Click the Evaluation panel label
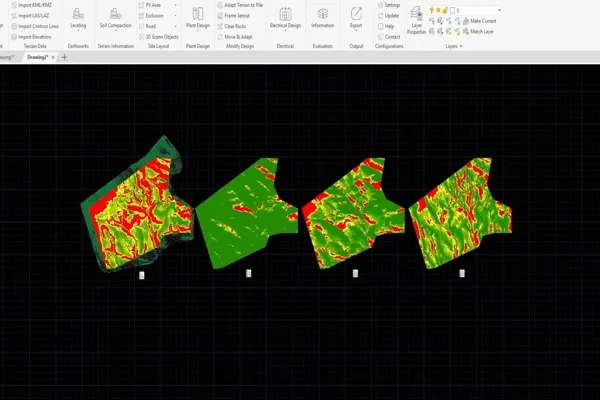Viewport: 600px width, 400px height. click(323, 46)
